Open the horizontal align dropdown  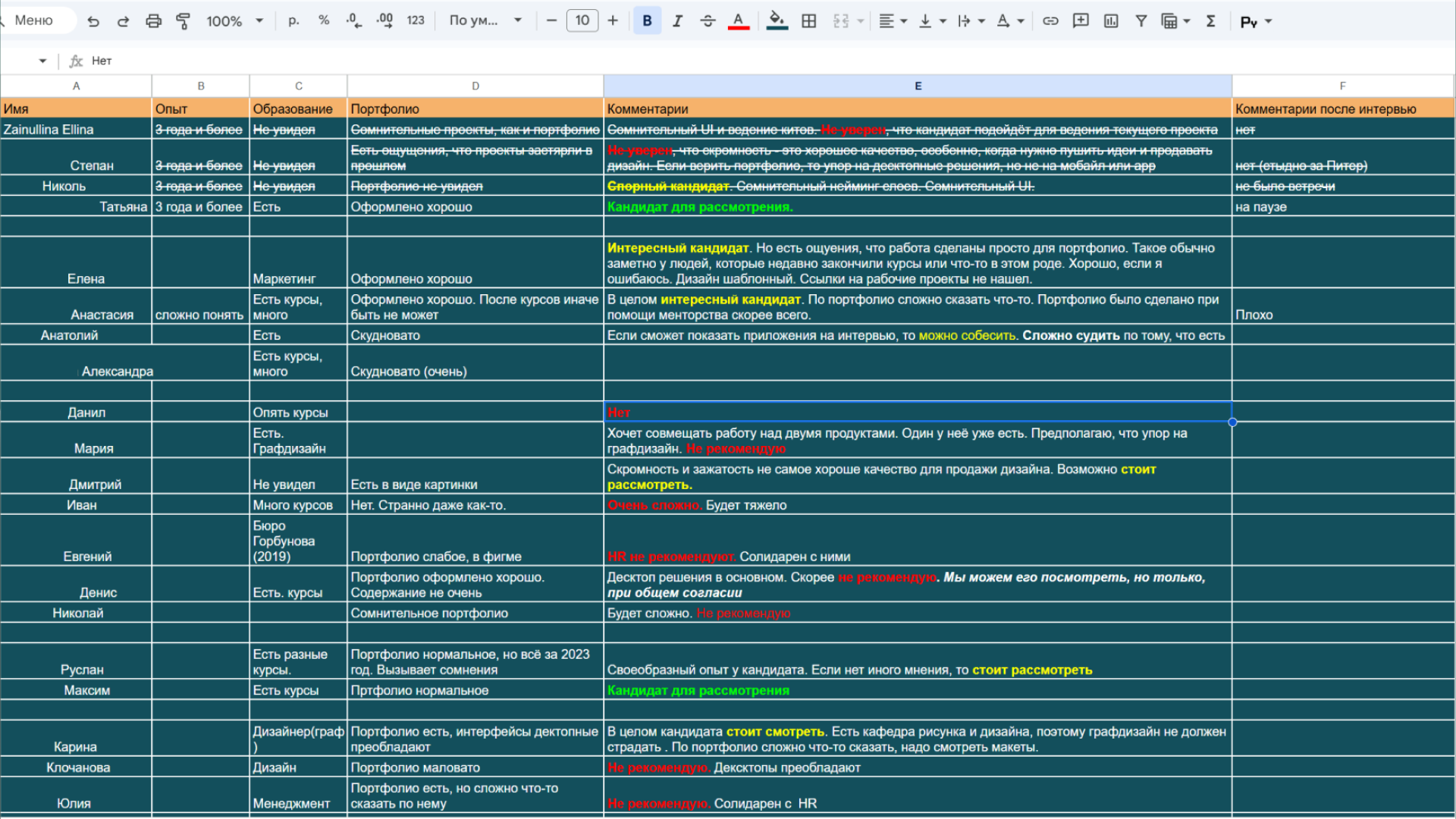pos(893,21)
